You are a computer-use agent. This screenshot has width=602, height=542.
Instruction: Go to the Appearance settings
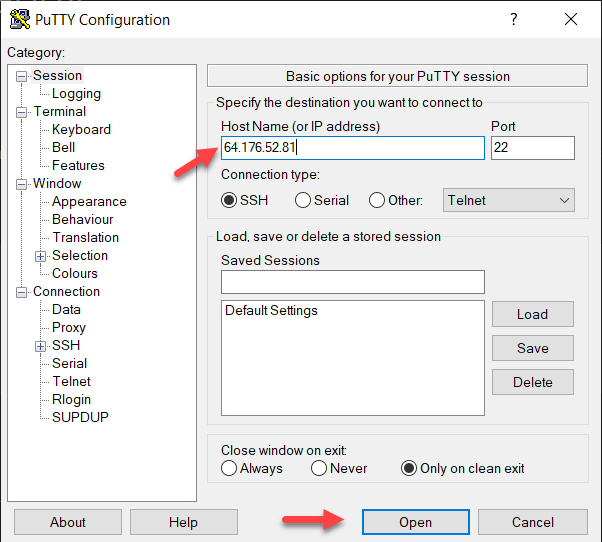click(x=89, y=201)
